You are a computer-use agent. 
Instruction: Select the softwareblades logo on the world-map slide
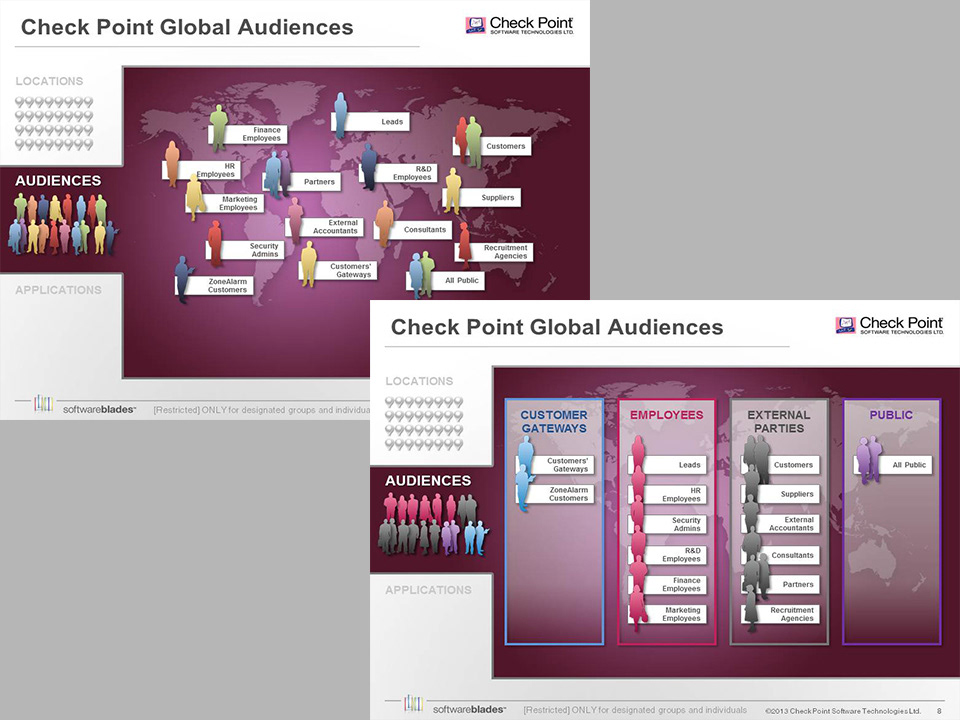click(85, 405)
